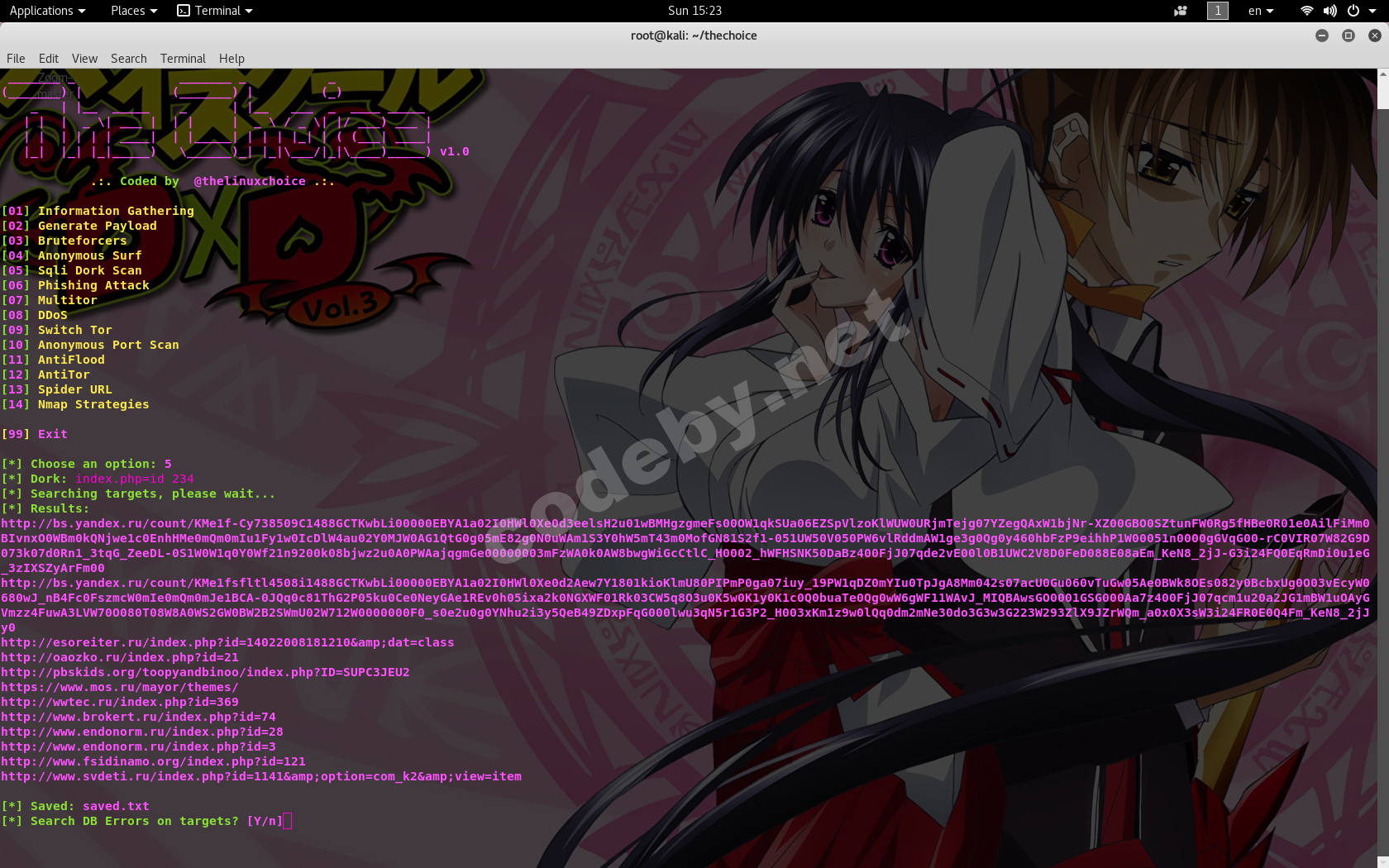Open the Edit menu
Viewport: 1389px width, 868px height.
click(49, 59)
